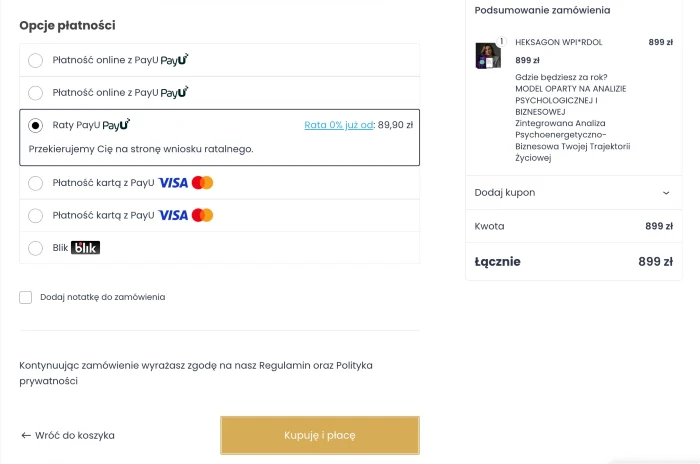This screenshot has width=700, height=464.
Task: Go back via the Wróć do koszyka link
Action: [74, 436]
